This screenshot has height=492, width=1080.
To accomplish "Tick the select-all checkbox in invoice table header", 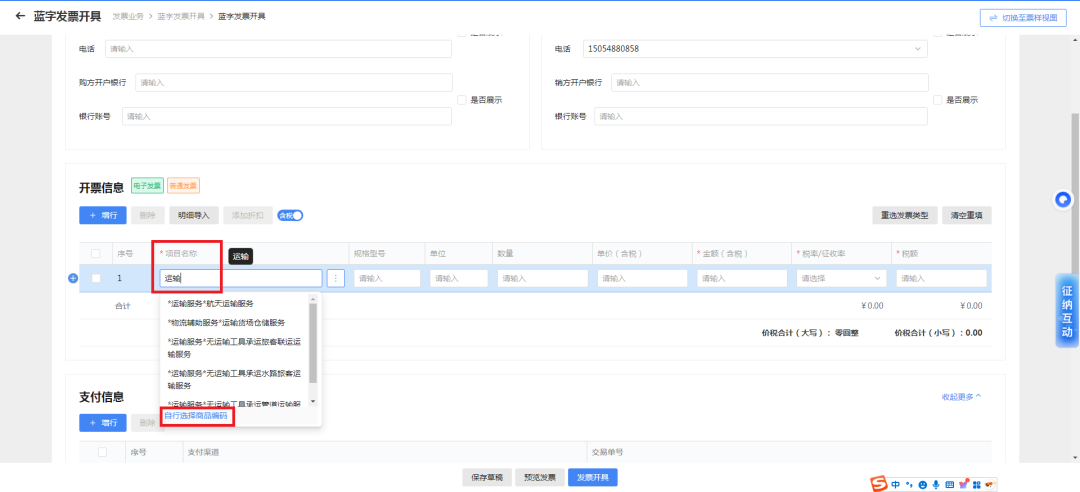I will tap(96, 254).
